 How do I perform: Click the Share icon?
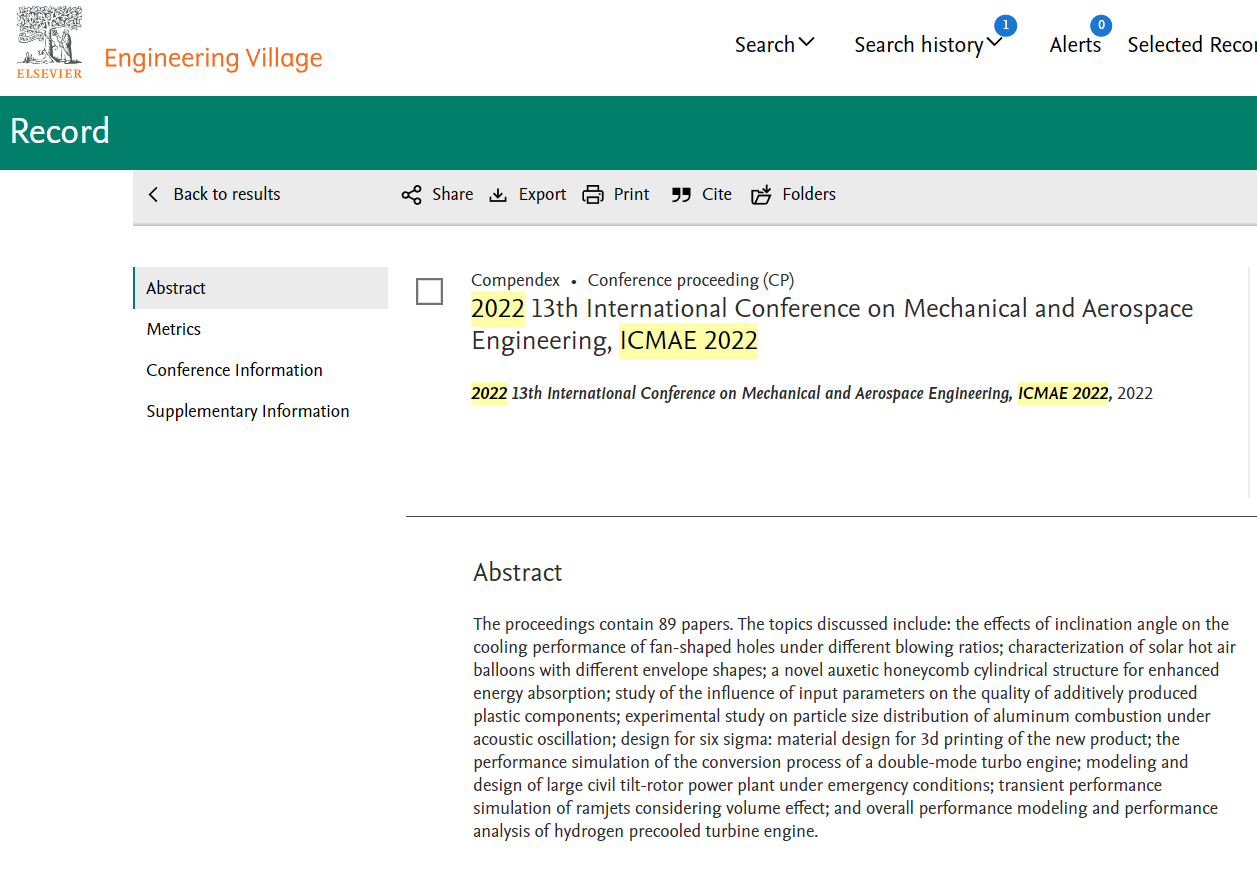411,195
